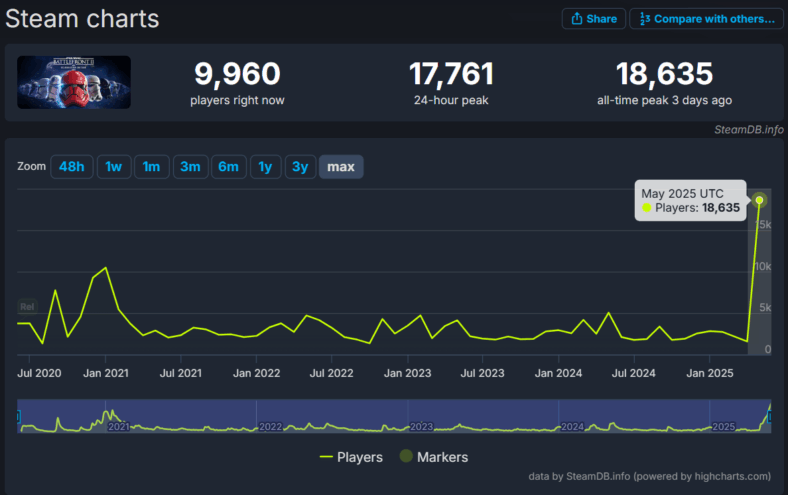The width and height of the screenshot is (788, 495).
Task: Select the 48h zoom range
Action: click(x=72, y=167)
